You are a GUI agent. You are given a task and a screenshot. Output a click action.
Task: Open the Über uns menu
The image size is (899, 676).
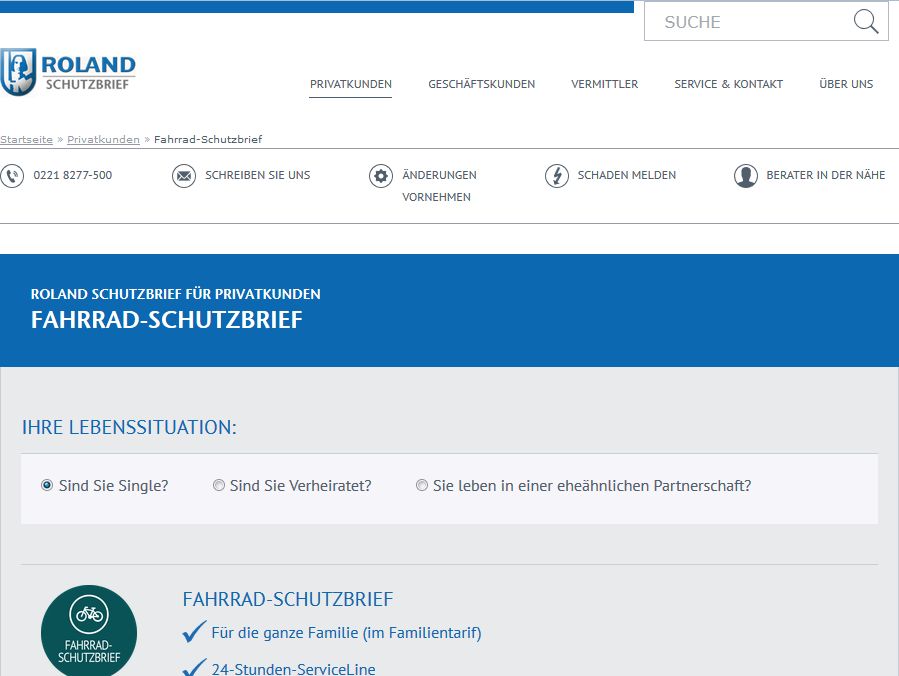pyautogui.click(x=846, y=84)
